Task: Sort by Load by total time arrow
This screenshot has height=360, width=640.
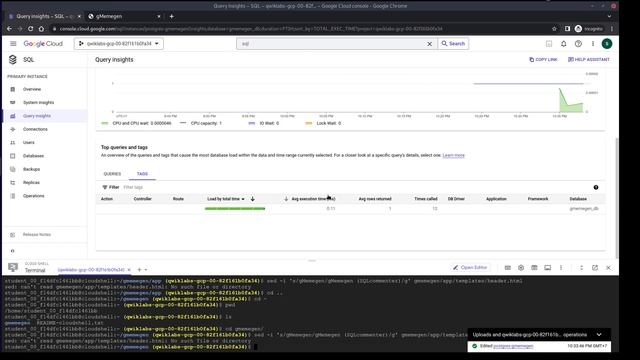Action: coord(253,199)
